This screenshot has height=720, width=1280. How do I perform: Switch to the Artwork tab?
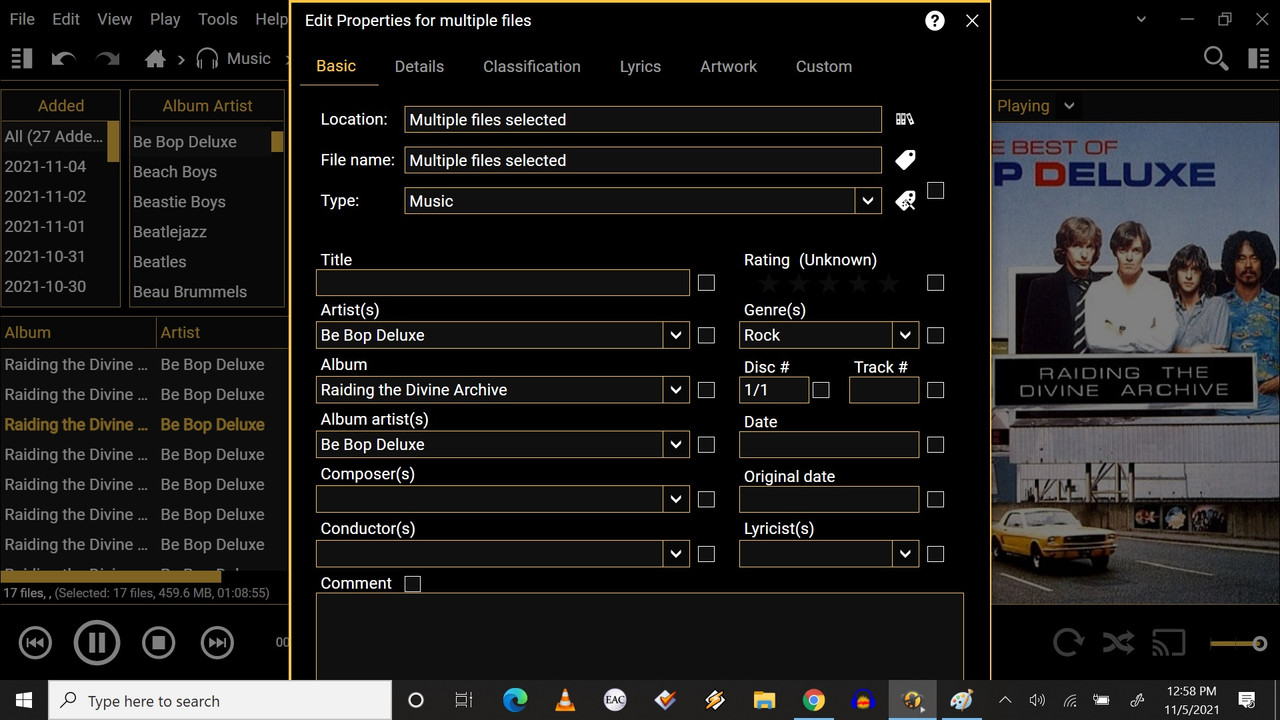click(x=728, y=66)
